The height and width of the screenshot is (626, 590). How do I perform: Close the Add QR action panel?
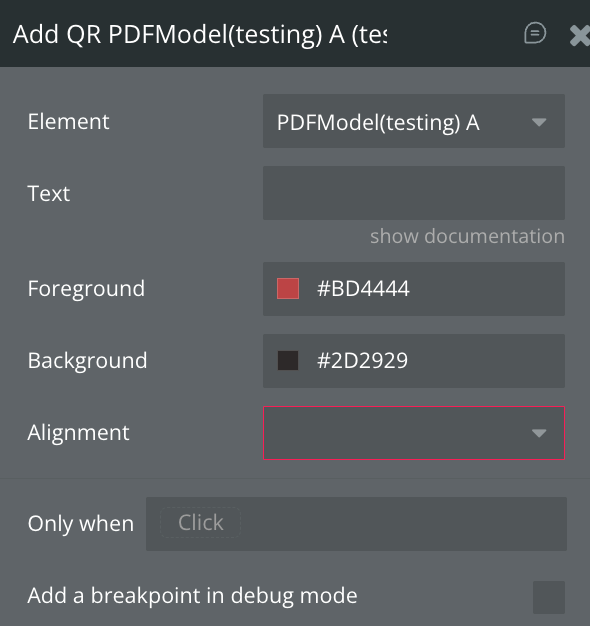pyautogui.click(x=580, y=36)
